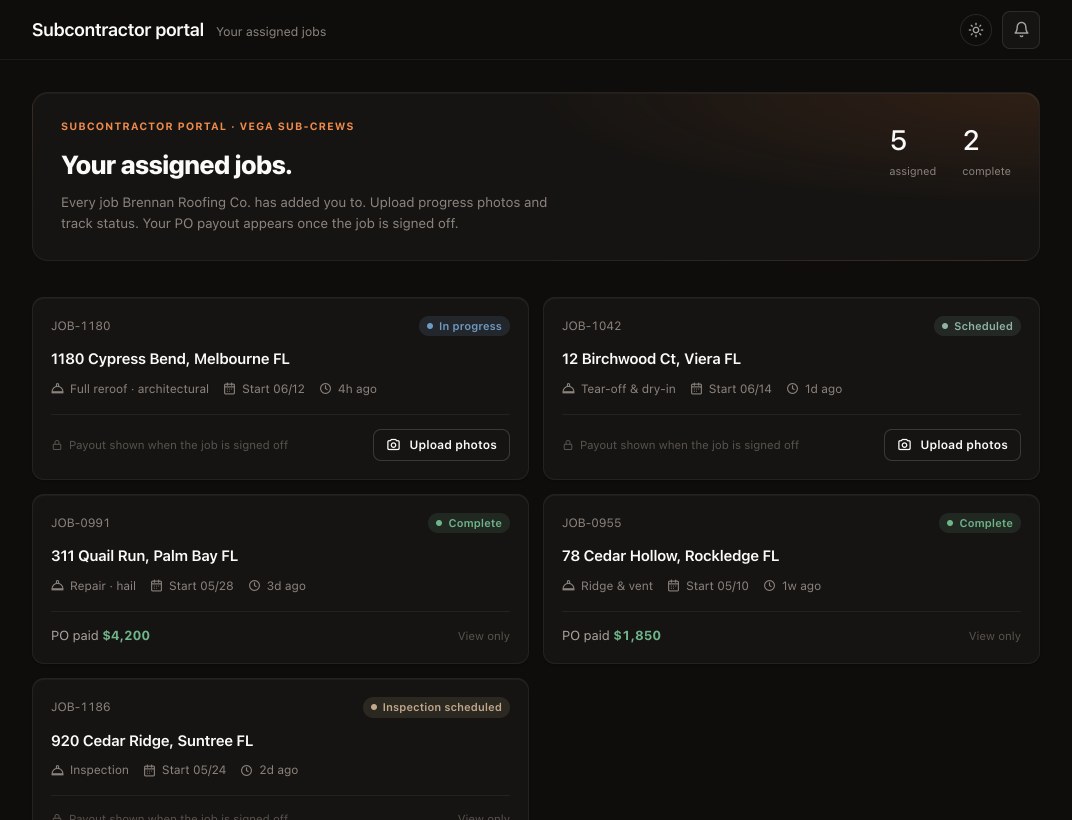This screenshot has height=820, width=1072.
Task: Click calendar icon next to Start 05/10
Action: tap(673, 585)
